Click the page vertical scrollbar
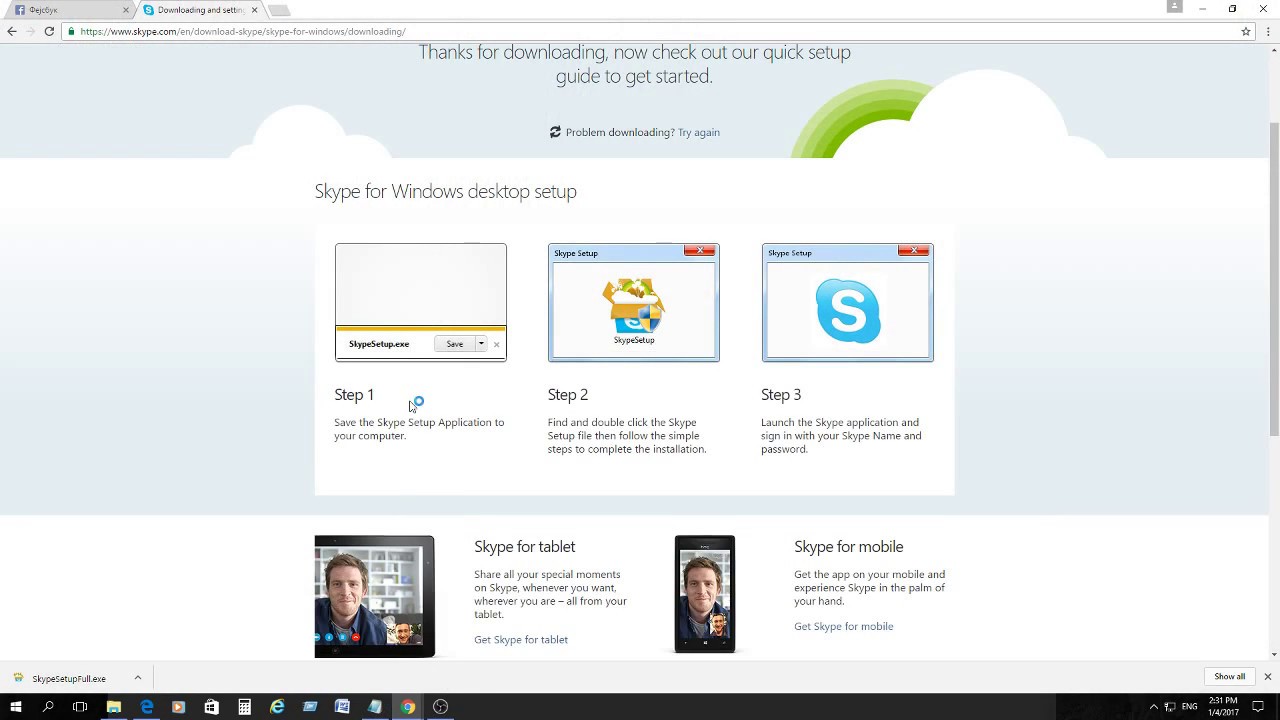 [1273, 277]
